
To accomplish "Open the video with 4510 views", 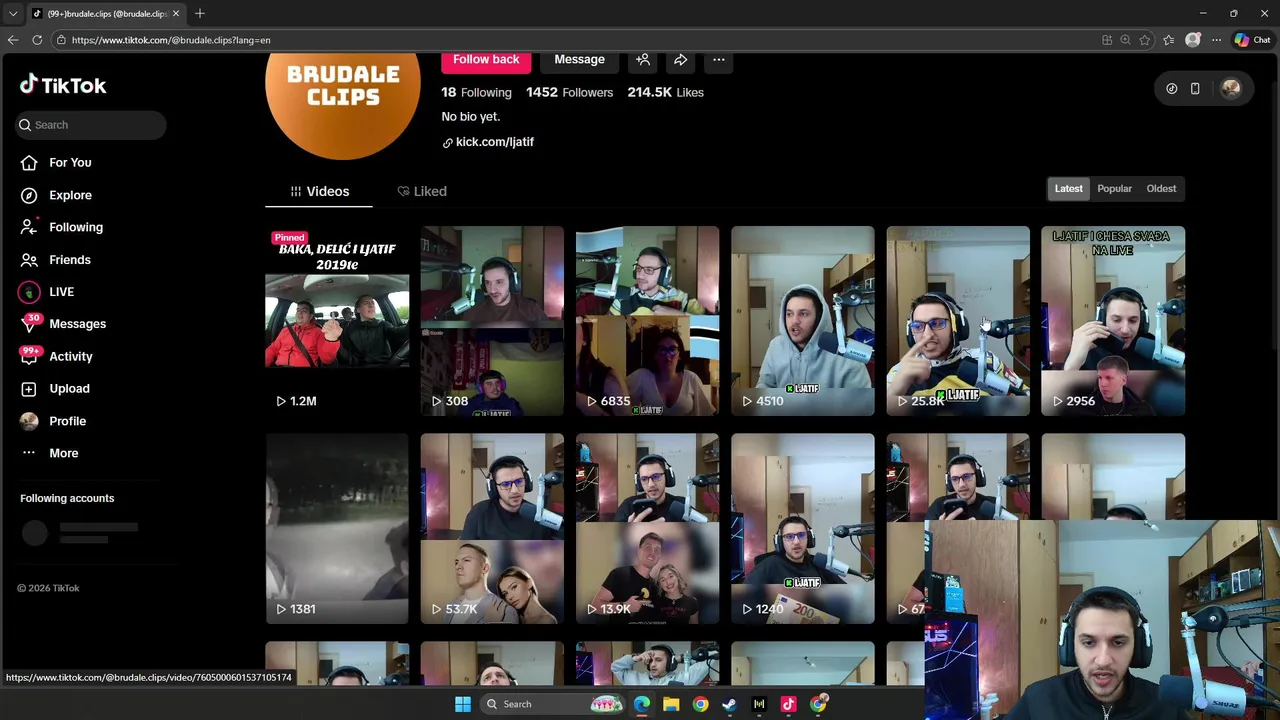I will 802,320.
